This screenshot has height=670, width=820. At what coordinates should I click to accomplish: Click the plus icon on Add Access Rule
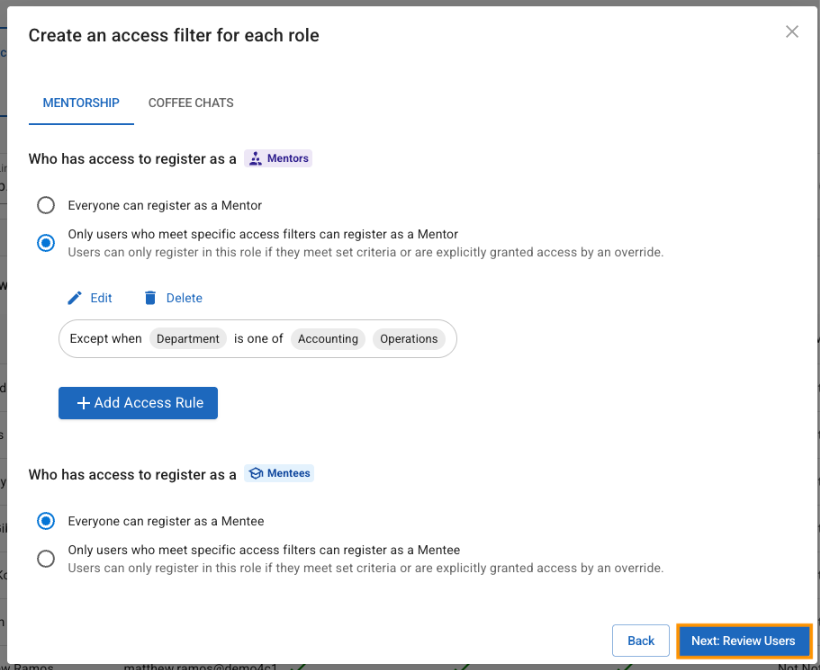click(83, 403)
